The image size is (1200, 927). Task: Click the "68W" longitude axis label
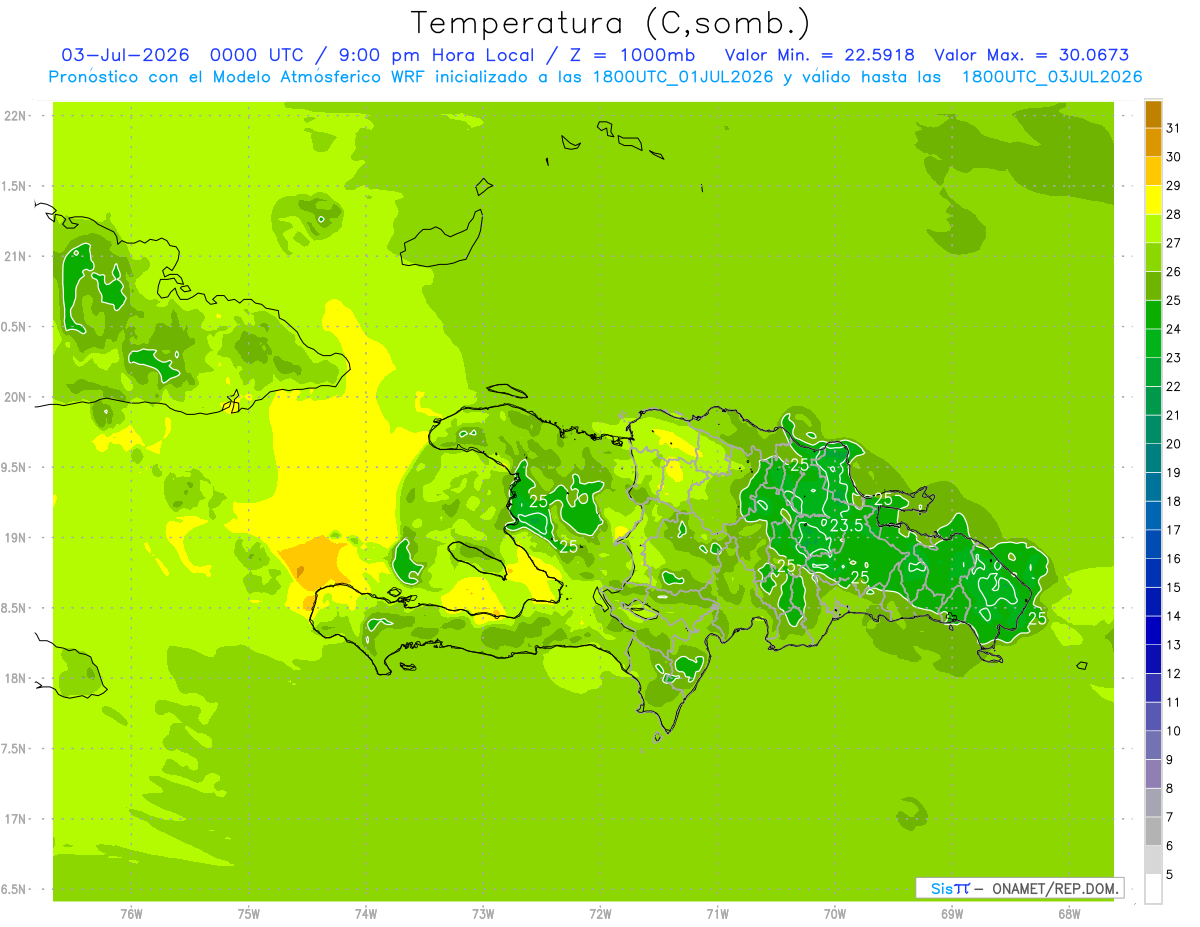(1069, 914)
